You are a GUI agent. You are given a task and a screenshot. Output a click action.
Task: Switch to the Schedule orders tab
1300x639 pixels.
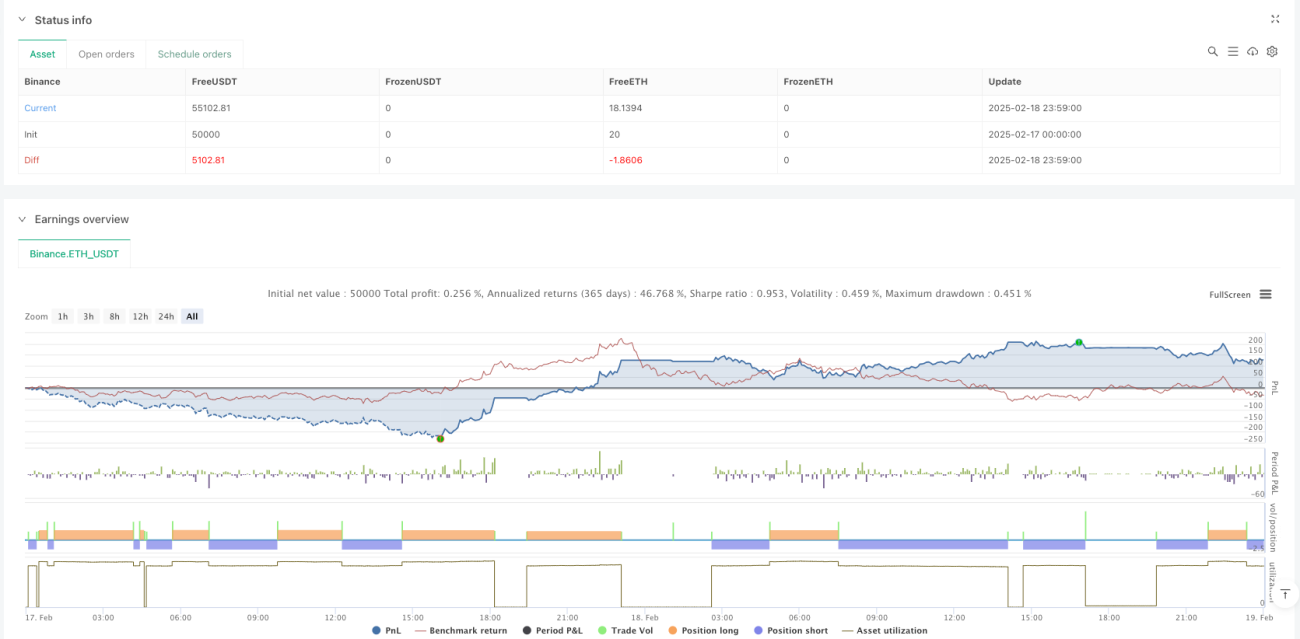pos(194,54)
